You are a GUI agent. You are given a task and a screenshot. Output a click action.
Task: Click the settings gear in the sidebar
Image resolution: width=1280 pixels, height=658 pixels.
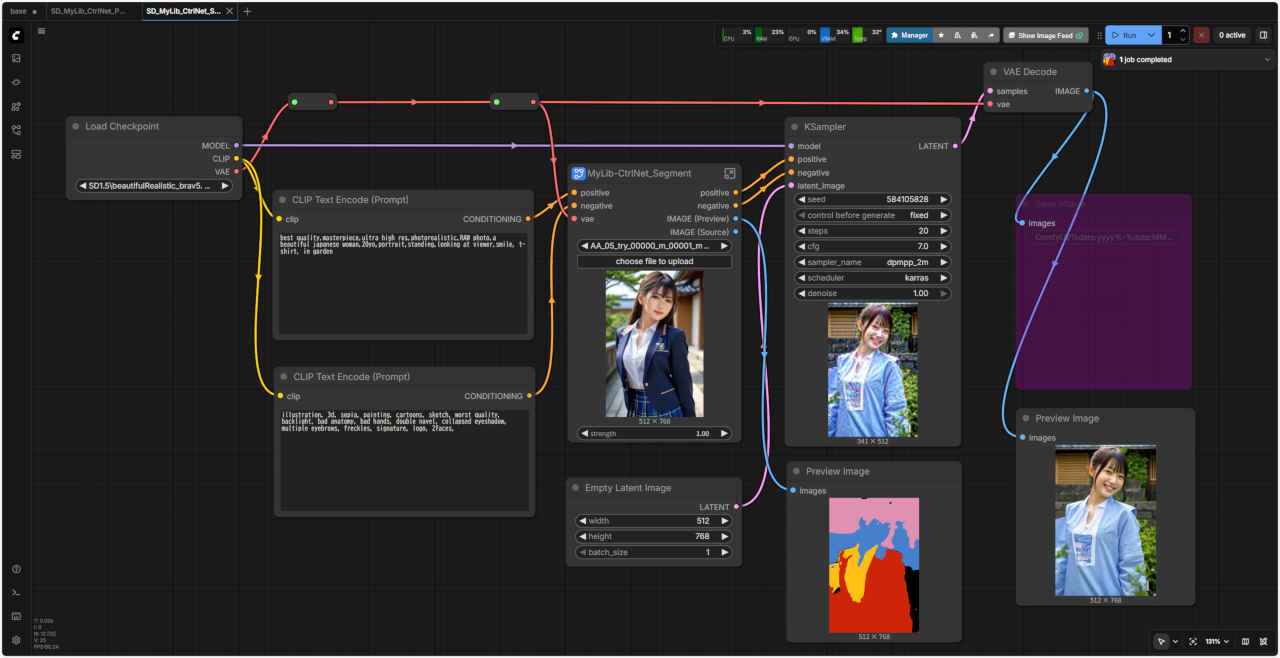pyautogui.click(x=16, y=640)
